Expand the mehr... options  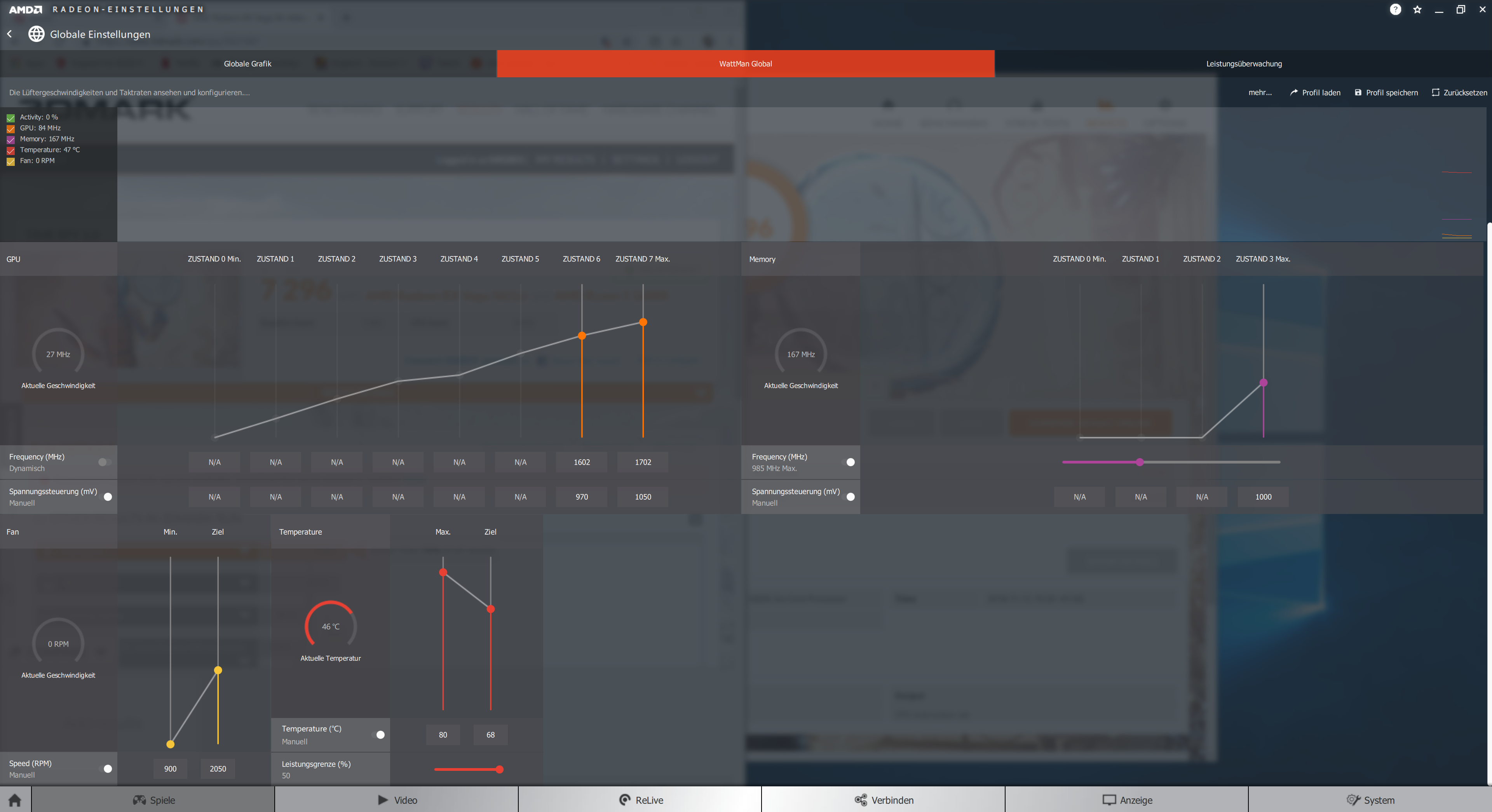coord(1260,93)
